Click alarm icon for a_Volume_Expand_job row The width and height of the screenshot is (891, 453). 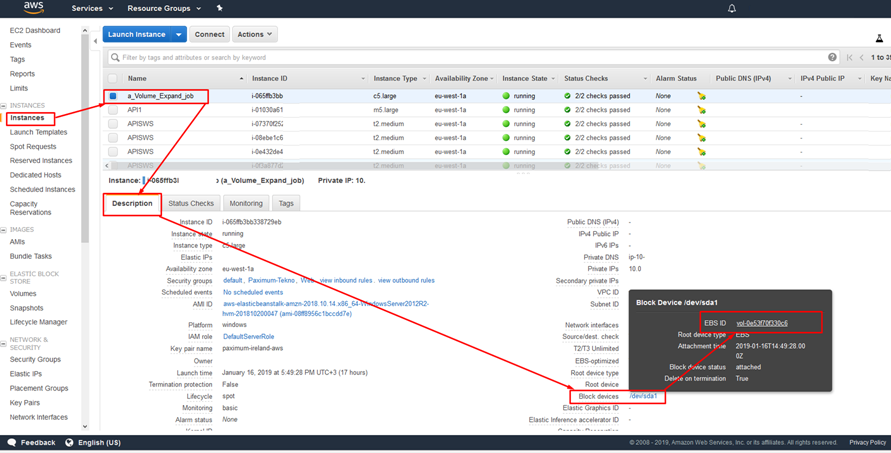point(702,96)
